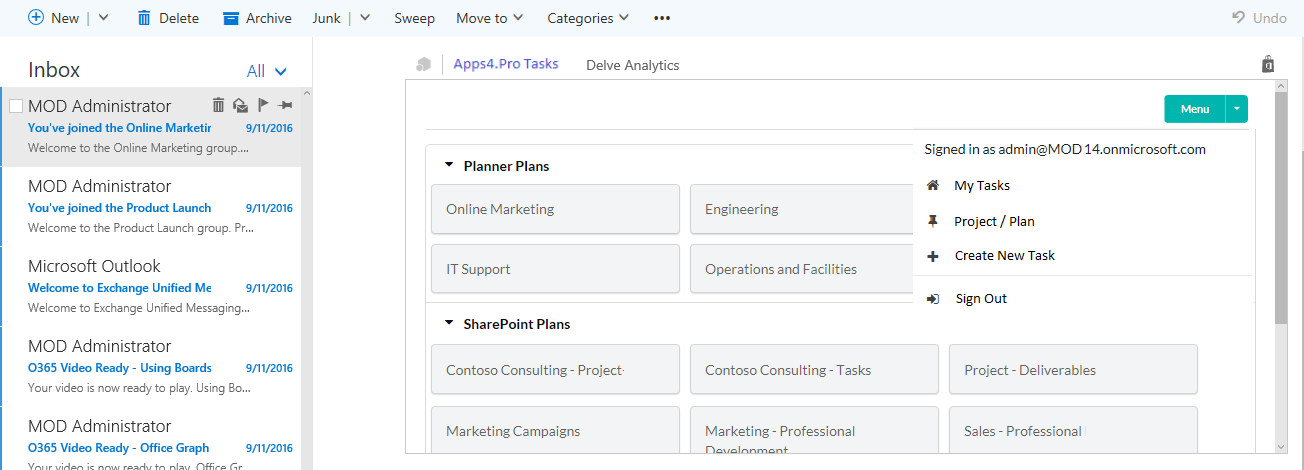
Task: Flag the selected MOD Administrator email
Action: 263,105
